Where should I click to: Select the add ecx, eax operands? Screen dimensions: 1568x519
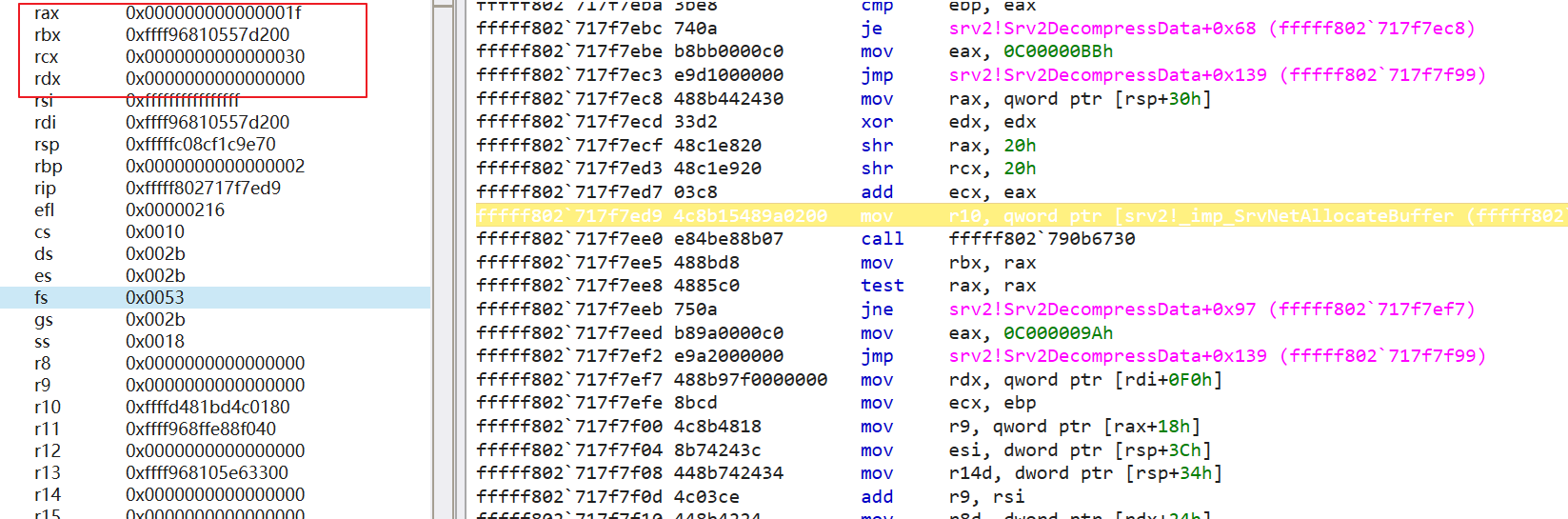993,192
